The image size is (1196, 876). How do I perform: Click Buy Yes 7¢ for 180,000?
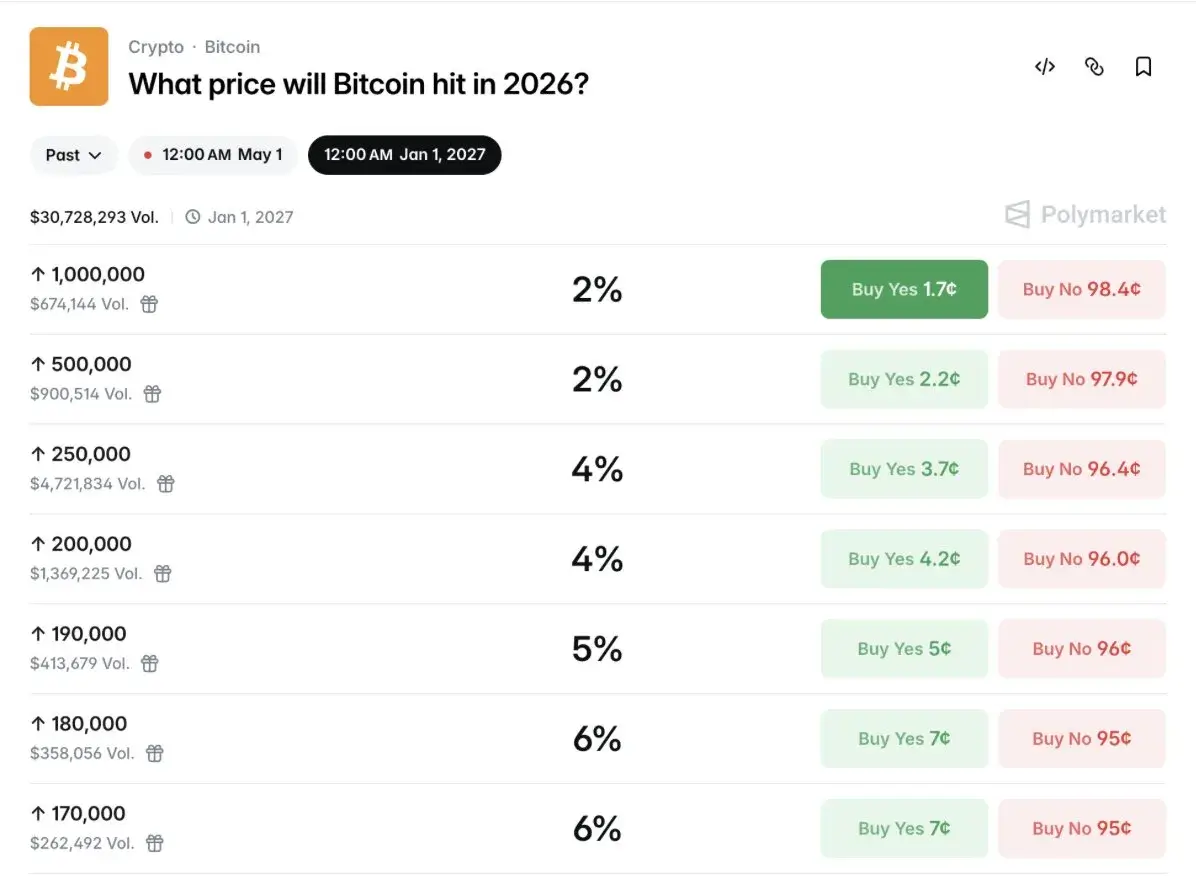point(904,739)
